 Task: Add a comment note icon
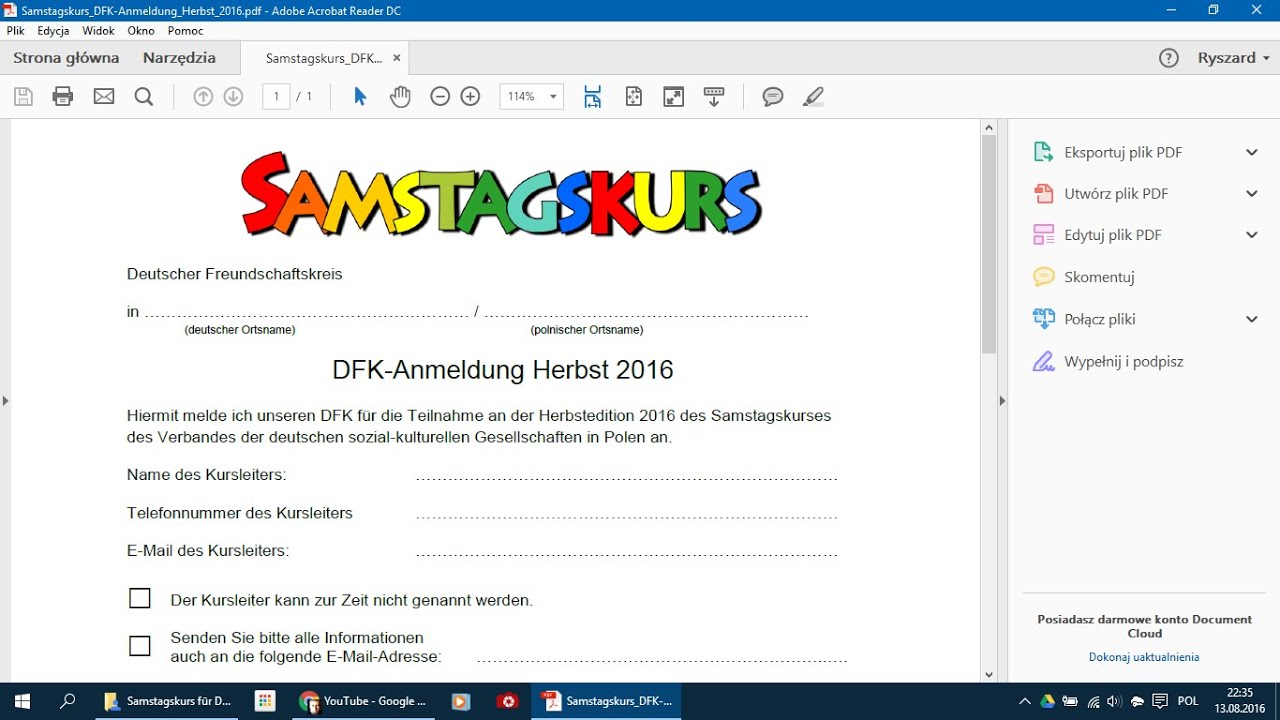(x=773, y=97)
